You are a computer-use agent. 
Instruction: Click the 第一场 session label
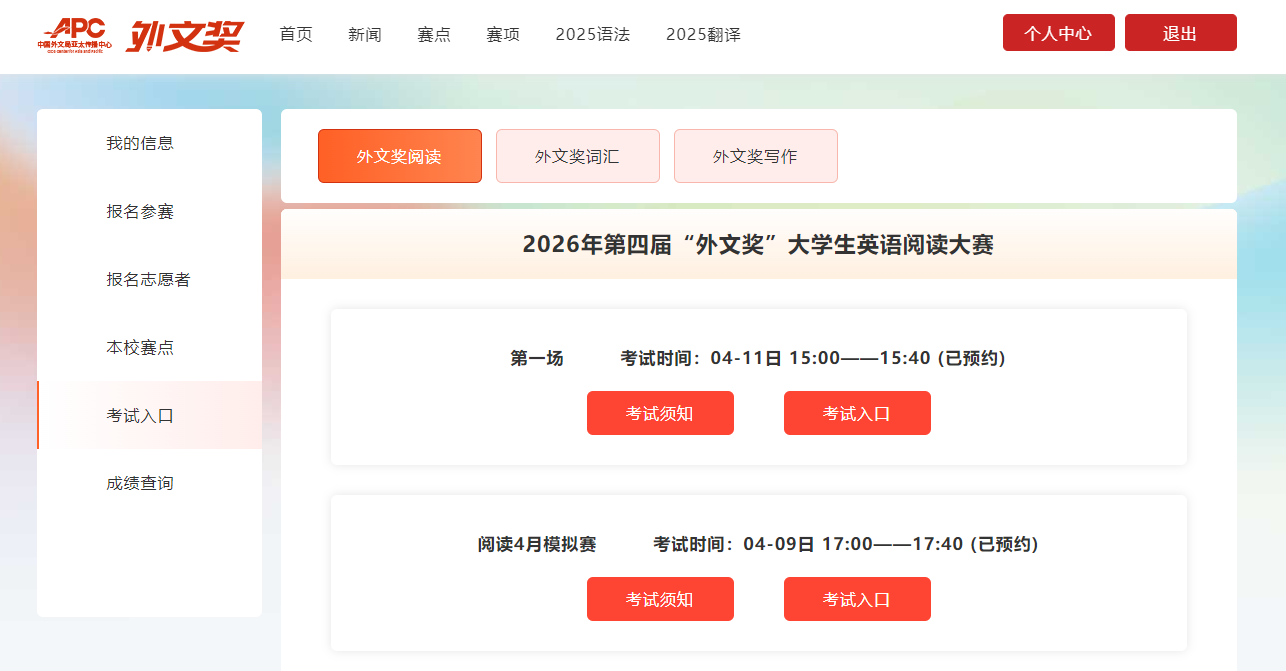pyautogui.click(x=537, y=358)
